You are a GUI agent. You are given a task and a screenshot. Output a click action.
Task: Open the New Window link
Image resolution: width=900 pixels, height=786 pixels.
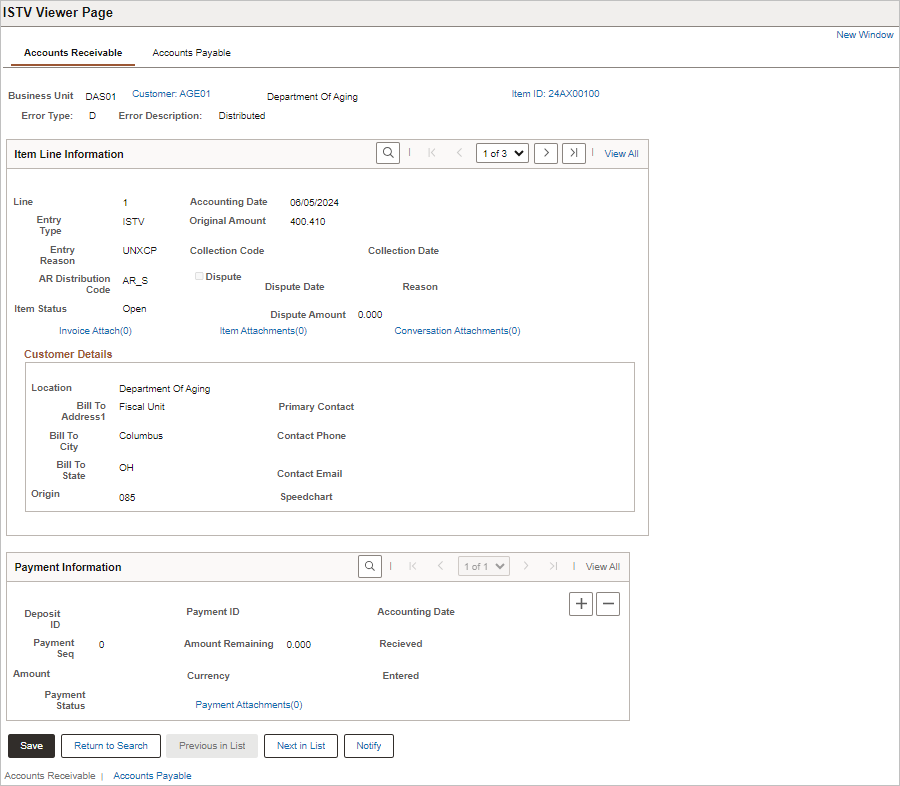(864, 34)
